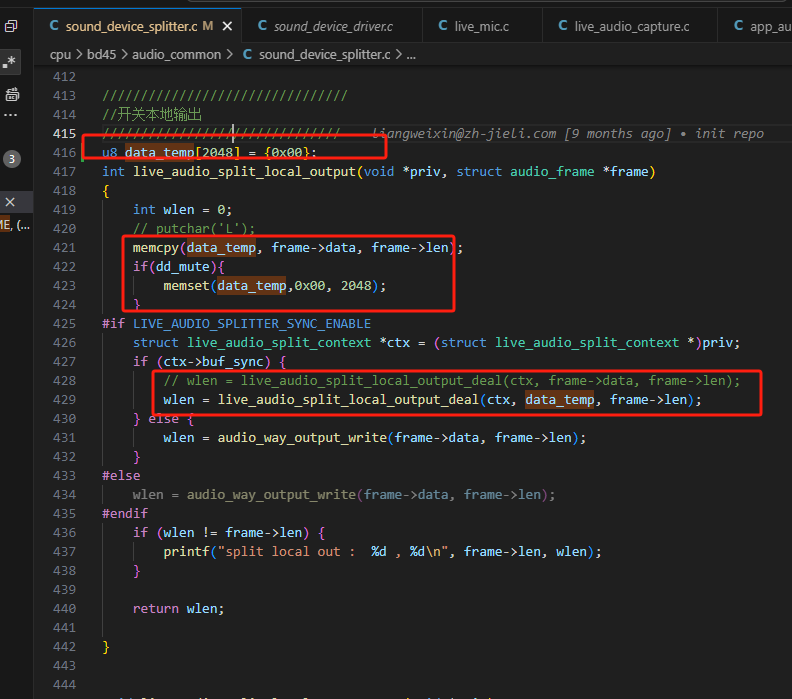This screenshot has height=699, width=792.
Task: Dismiss the highlighted search result with X
Action: tap(10, 202)
